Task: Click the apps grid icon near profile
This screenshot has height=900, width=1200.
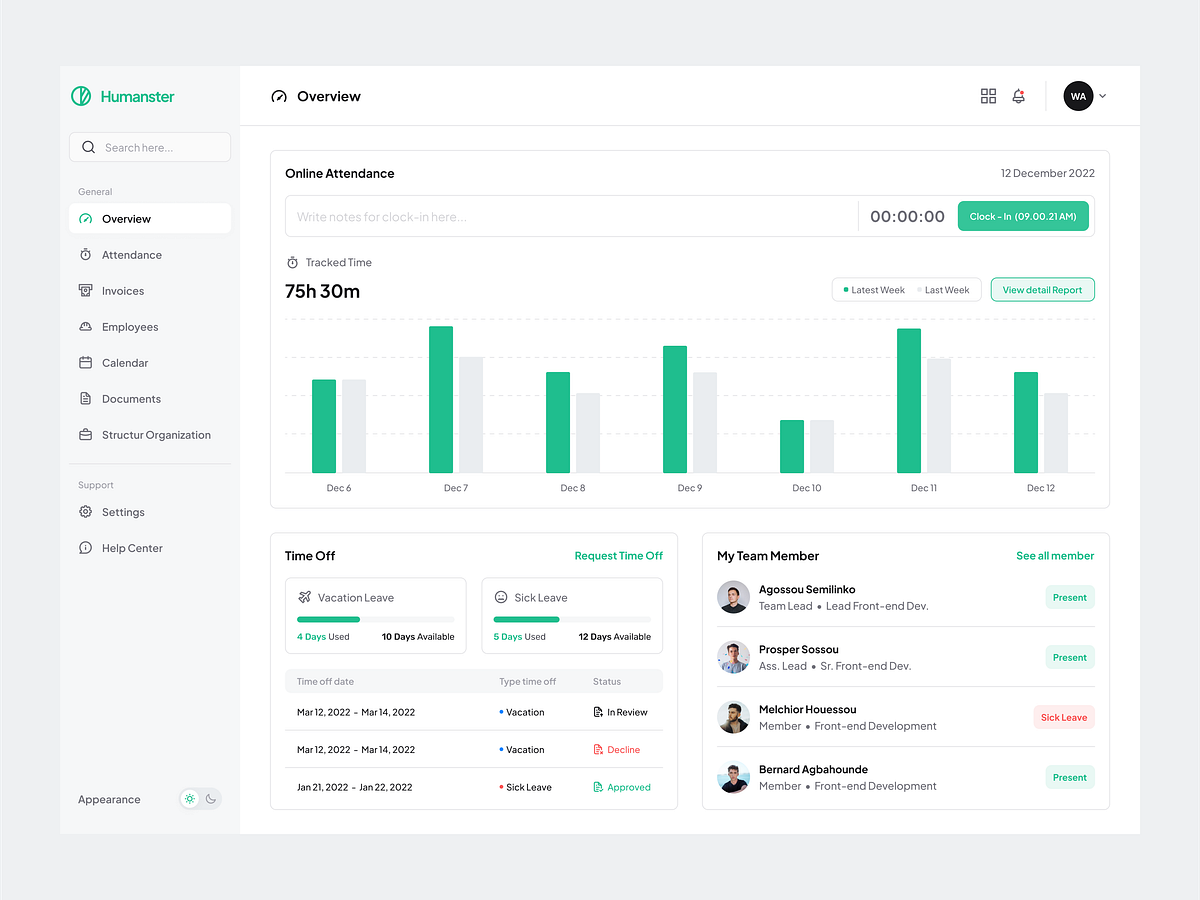Action: click(988, 96)
